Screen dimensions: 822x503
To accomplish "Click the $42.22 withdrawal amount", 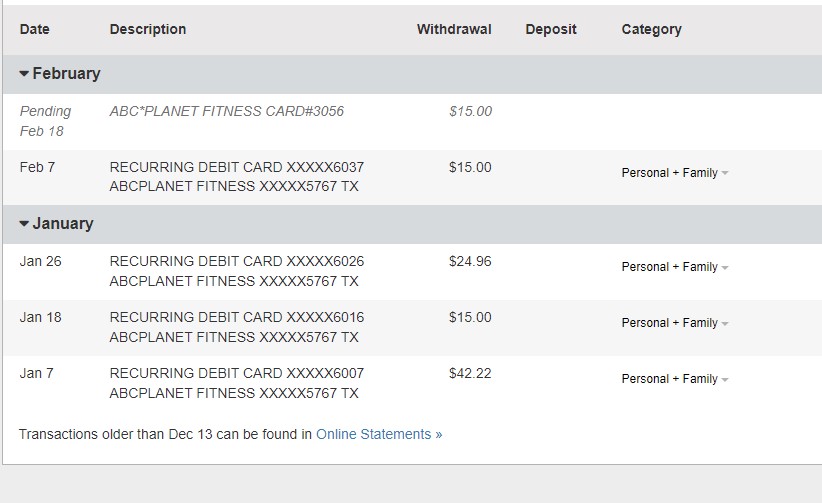I will (x=470, y=373).
